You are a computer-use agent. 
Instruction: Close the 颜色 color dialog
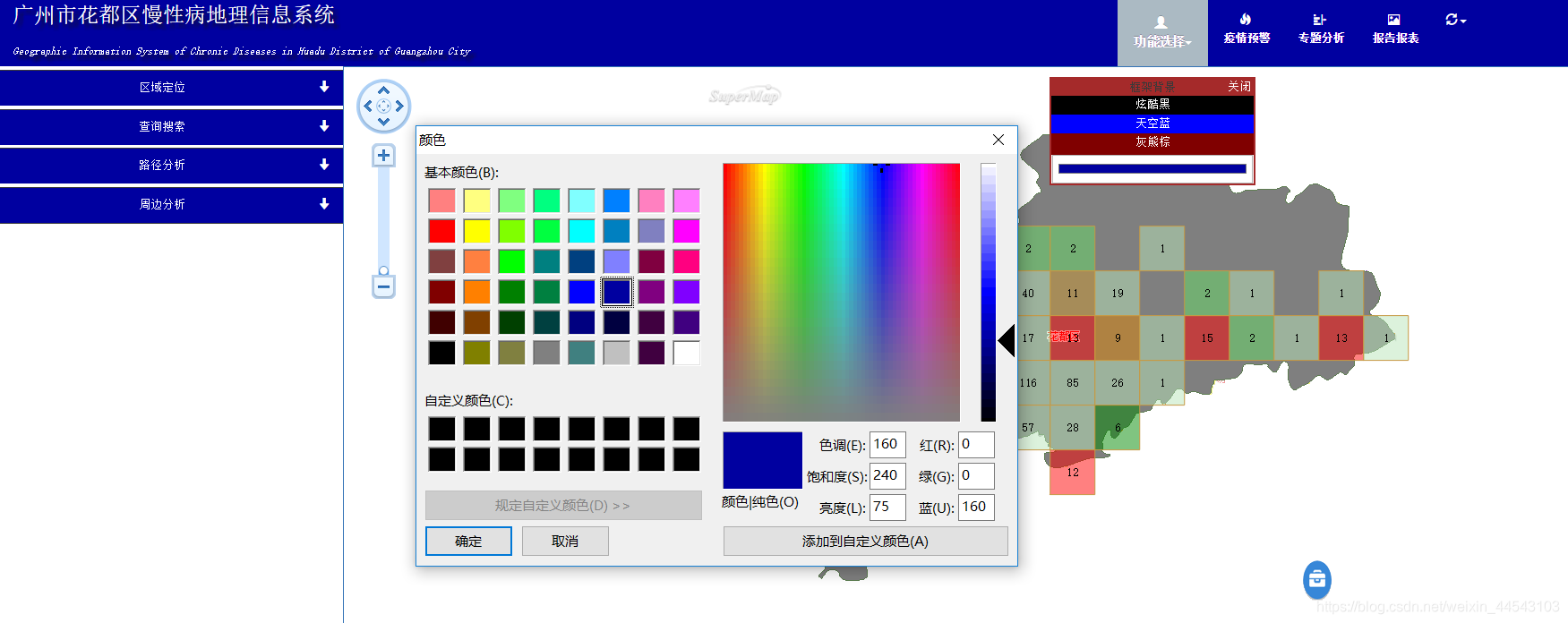[x=998, y=140]
